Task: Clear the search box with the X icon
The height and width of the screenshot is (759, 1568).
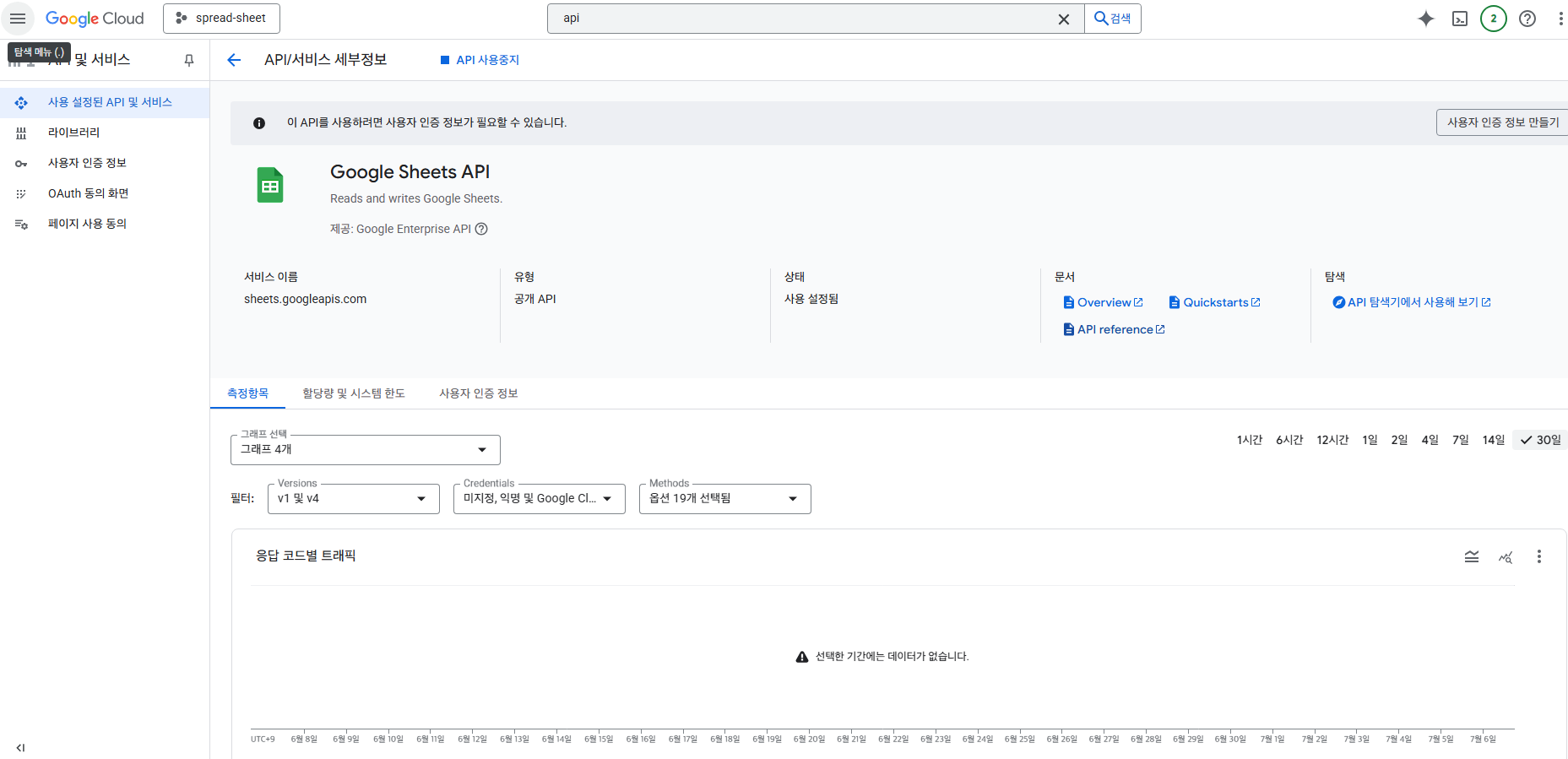Action: point(1064,19)
